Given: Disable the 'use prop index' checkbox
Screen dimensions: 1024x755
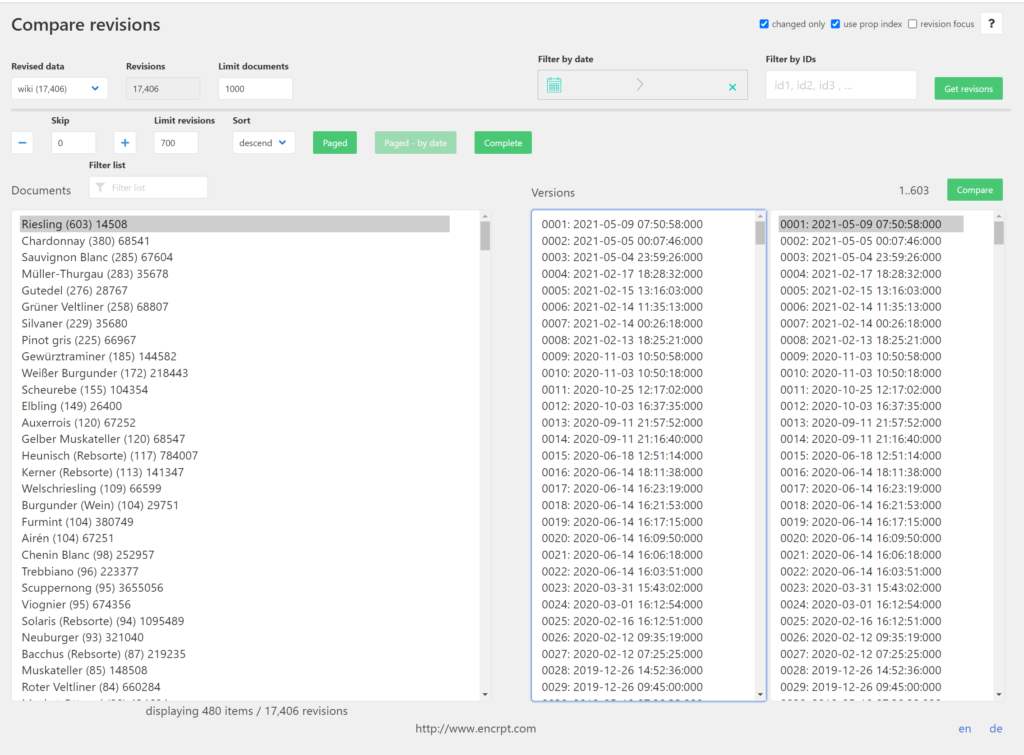Looking at the screenshot, I should pos(836,24).
